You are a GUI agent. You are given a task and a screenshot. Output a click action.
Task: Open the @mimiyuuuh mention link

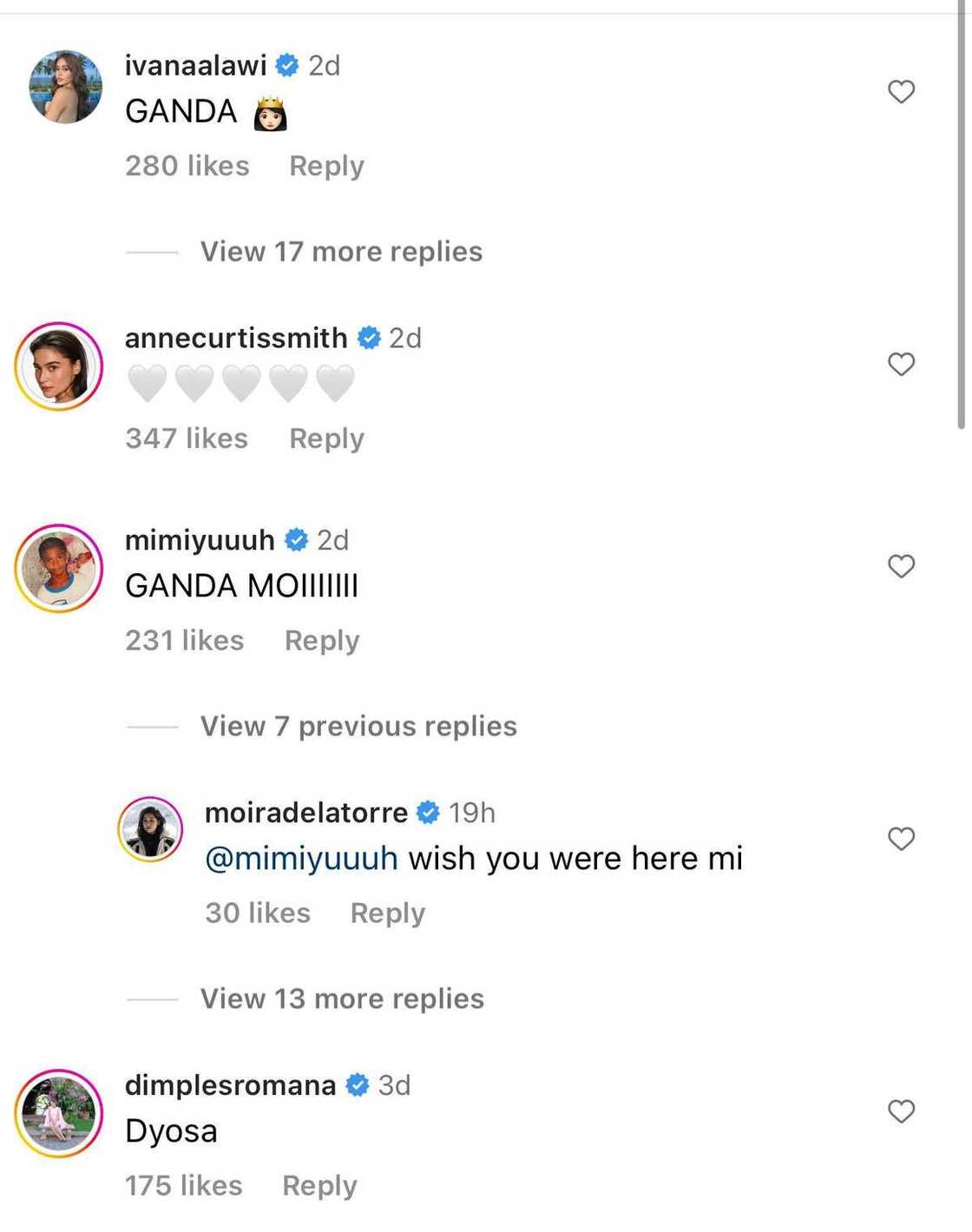pos(301,859)
